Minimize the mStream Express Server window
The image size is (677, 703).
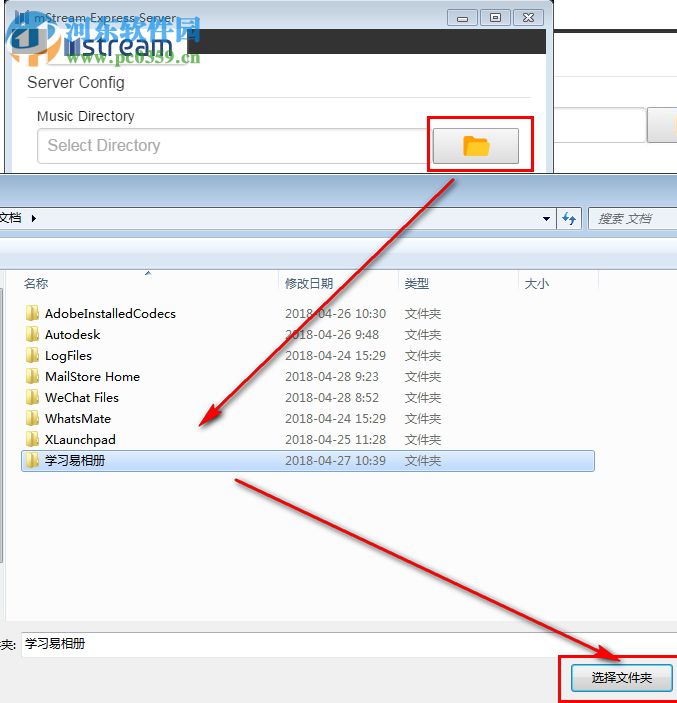pos(462,18)
